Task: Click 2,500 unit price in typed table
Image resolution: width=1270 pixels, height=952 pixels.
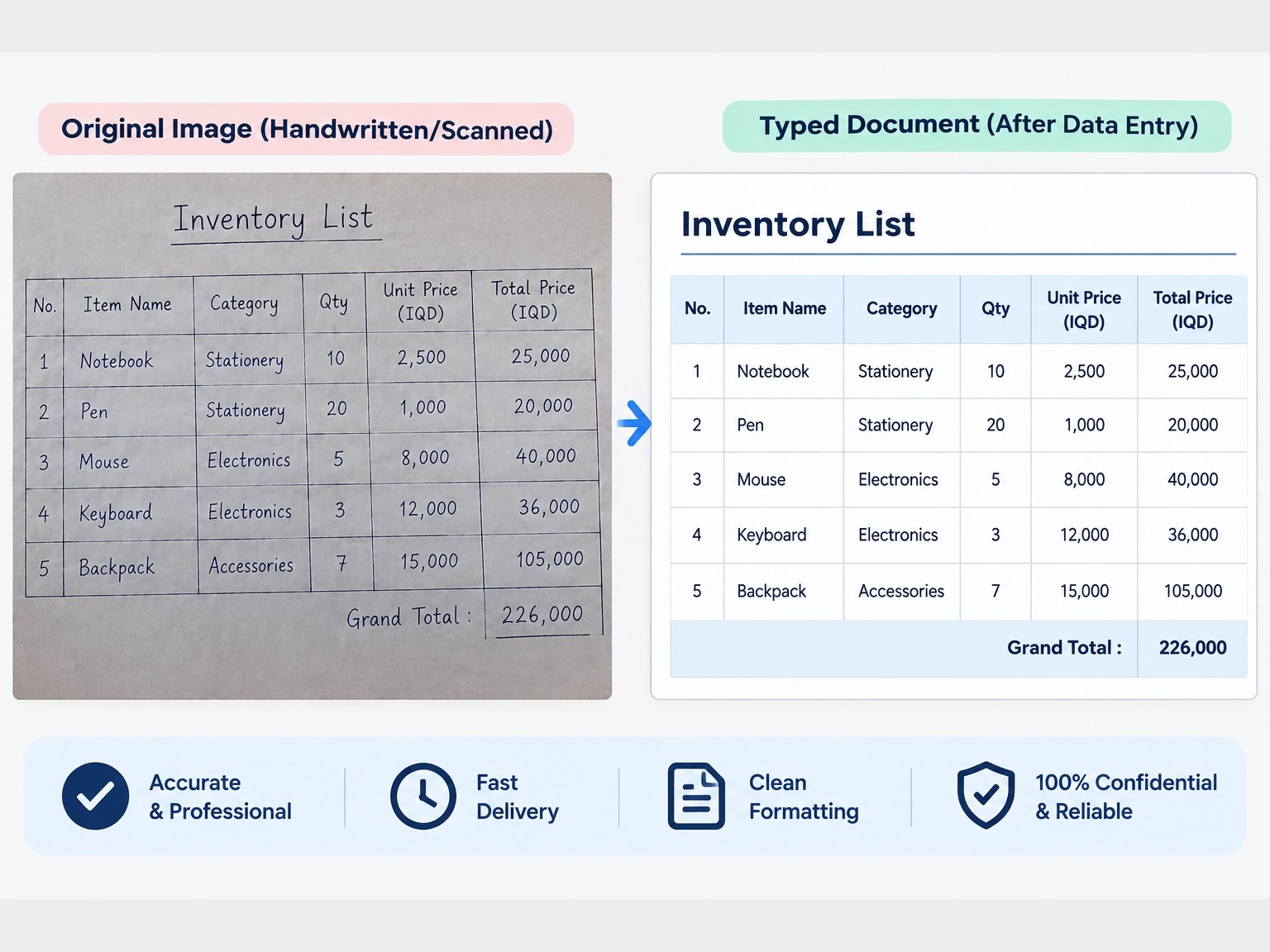Action: 1084,371
